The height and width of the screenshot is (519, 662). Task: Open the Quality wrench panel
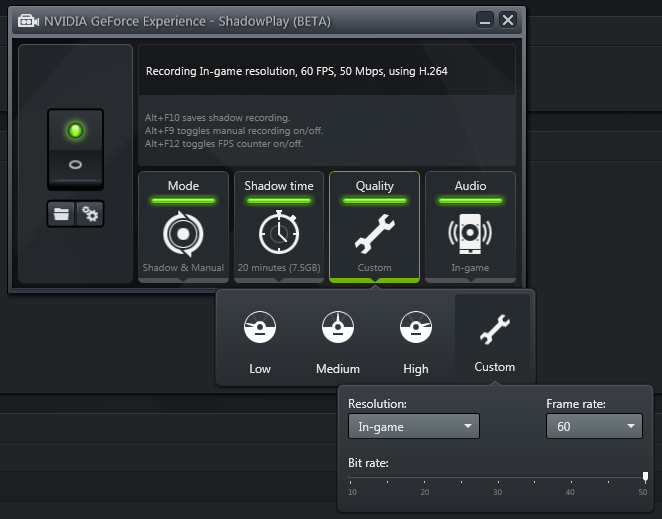(374, 227)
